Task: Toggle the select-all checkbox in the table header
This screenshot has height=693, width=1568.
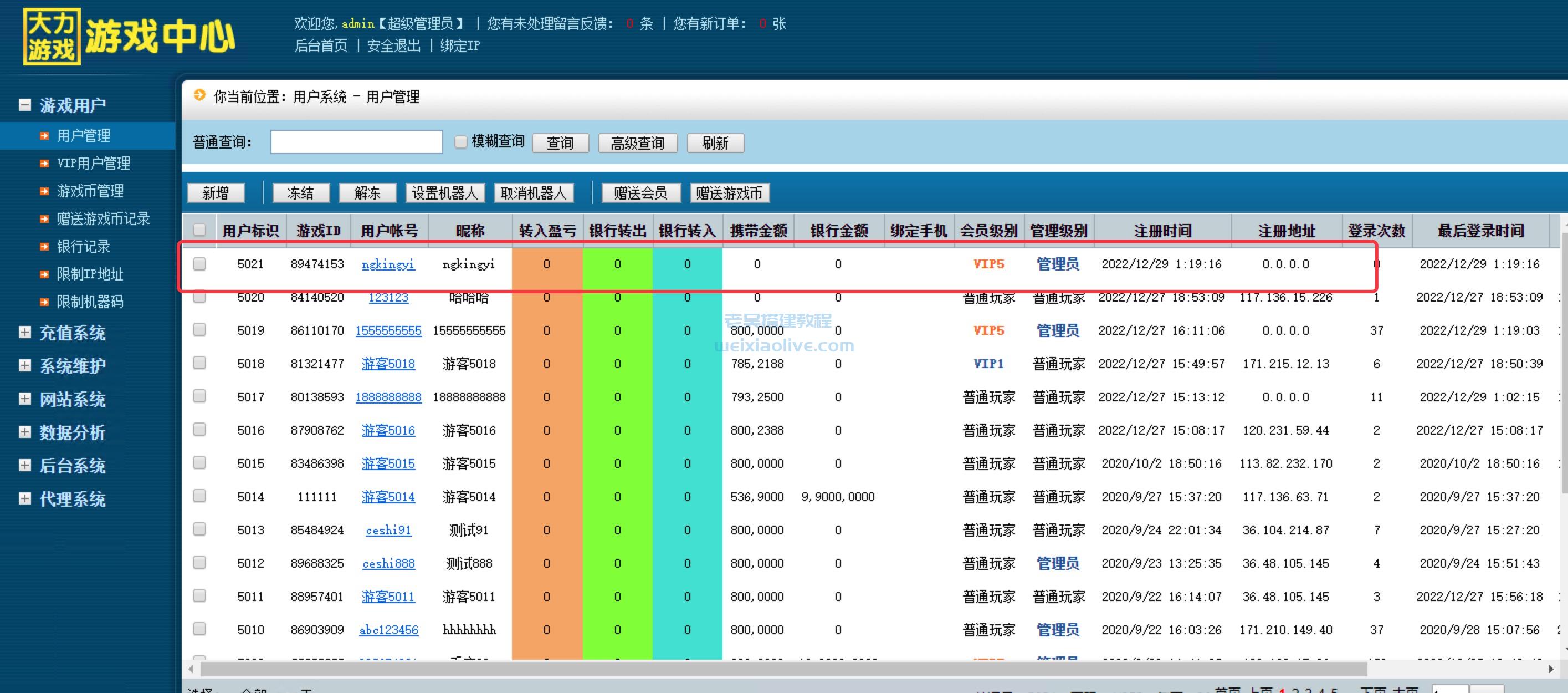Action: coord(199,230)
